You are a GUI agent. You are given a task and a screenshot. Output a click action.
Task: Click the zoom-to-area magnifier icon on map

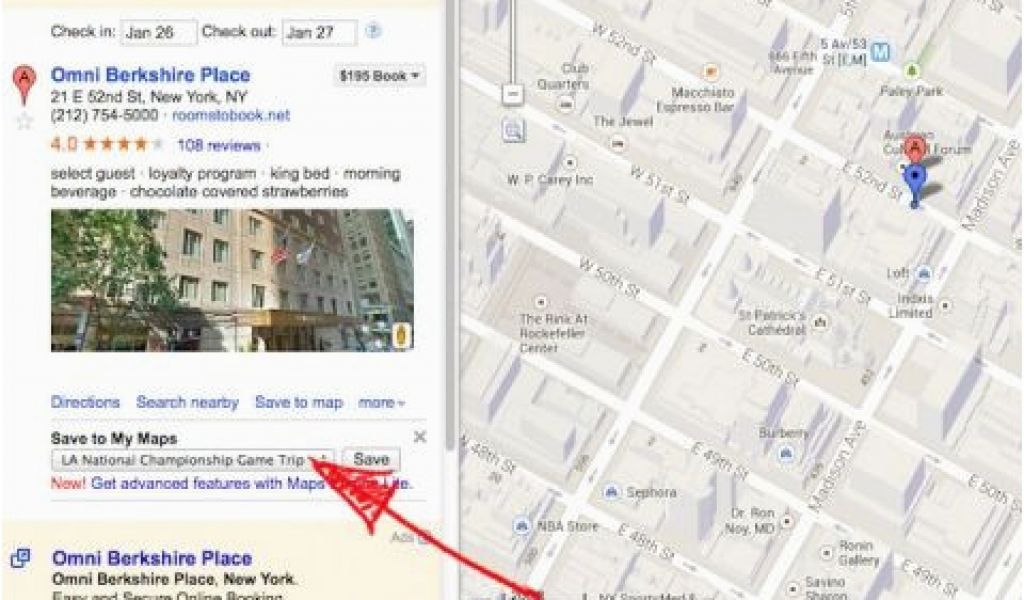click(513, 131)
